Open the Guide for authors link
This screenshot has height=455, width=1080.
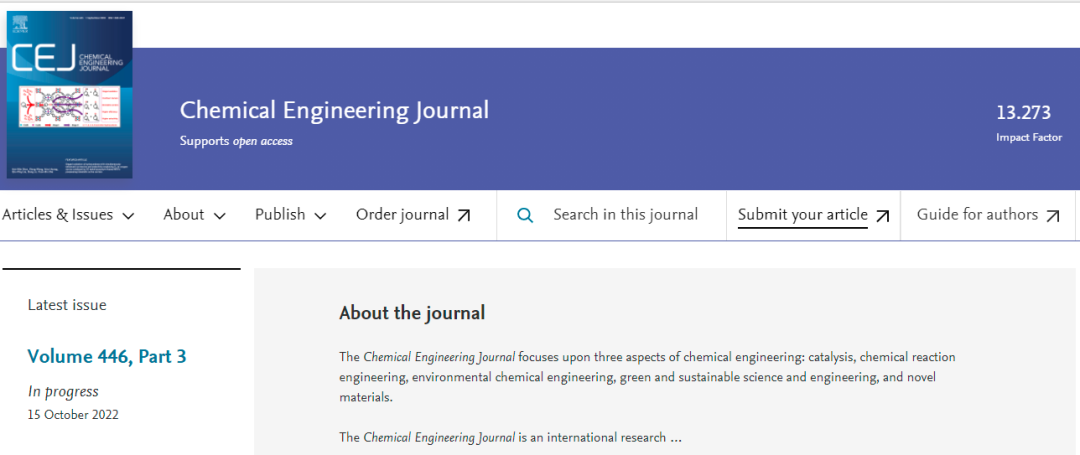[x=979, y=215]
